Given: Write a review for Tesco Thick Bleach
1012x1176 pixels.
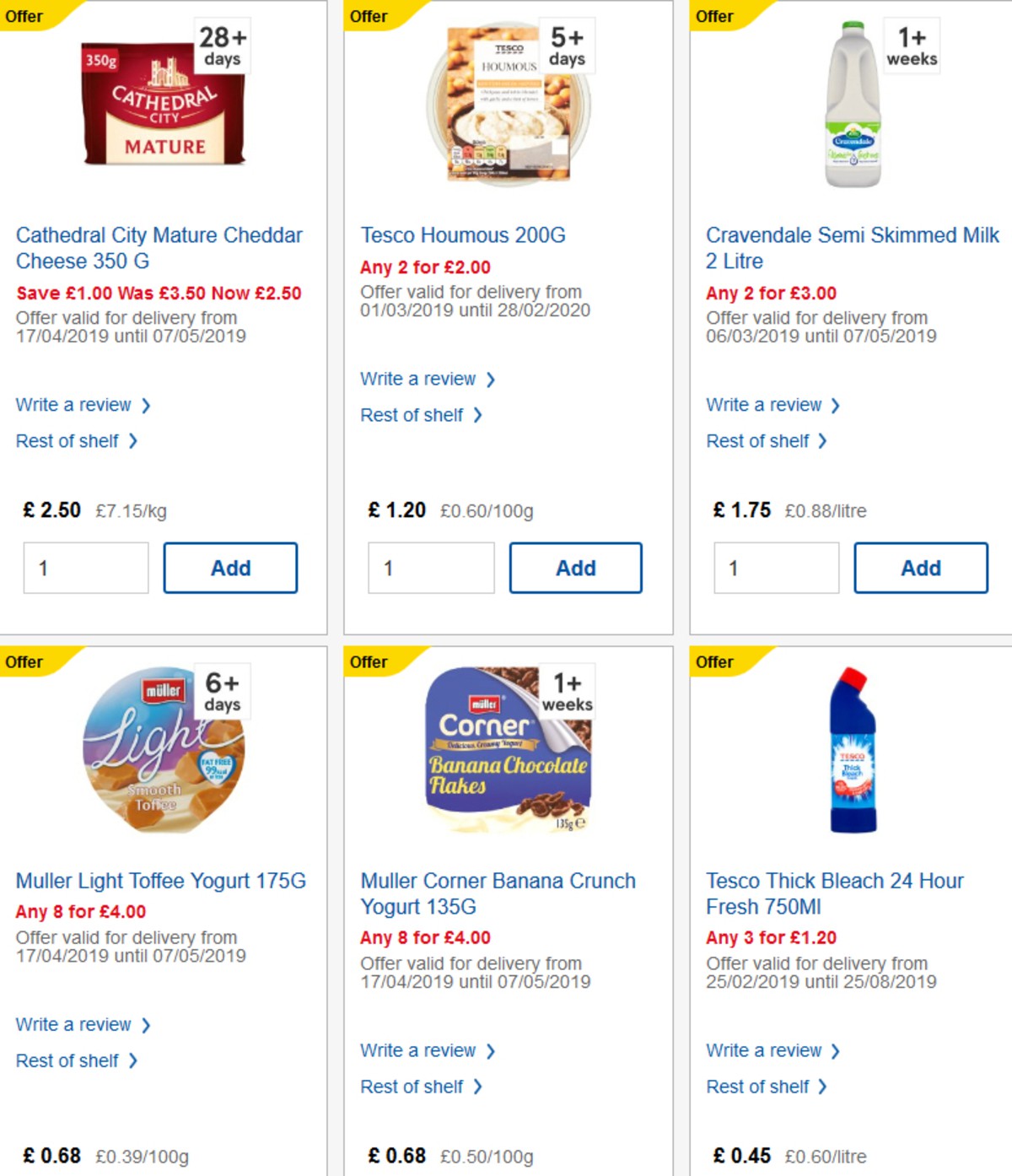Looking at the screenshot, I should point(765,1050).
